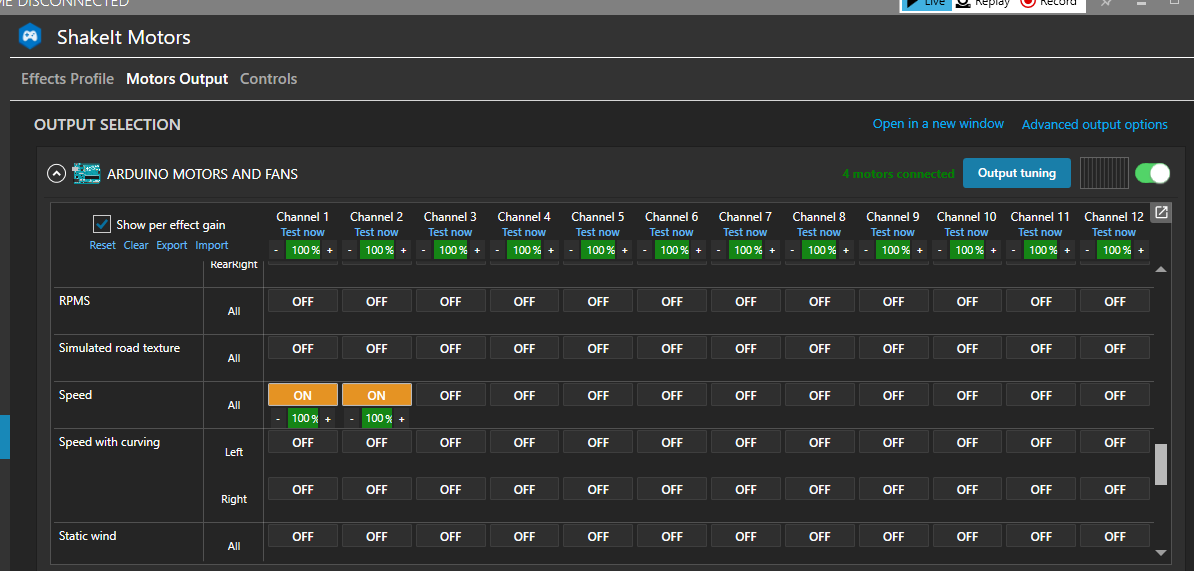
Task: Click the Import link
Action: pos(212,245)
